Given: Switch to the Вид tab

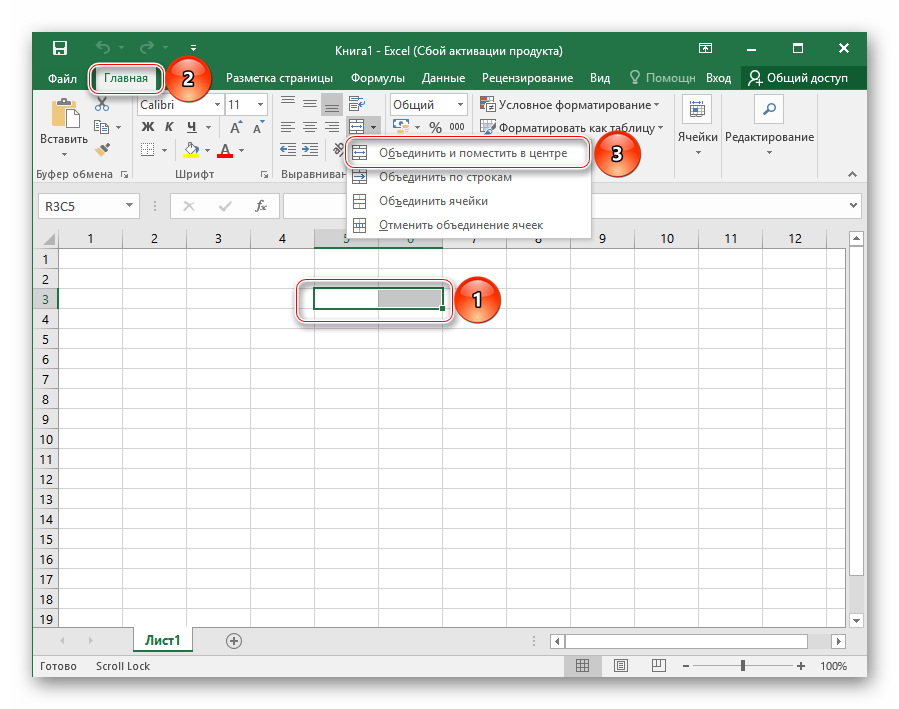Looking at the screenshot, I should [600, 78].
